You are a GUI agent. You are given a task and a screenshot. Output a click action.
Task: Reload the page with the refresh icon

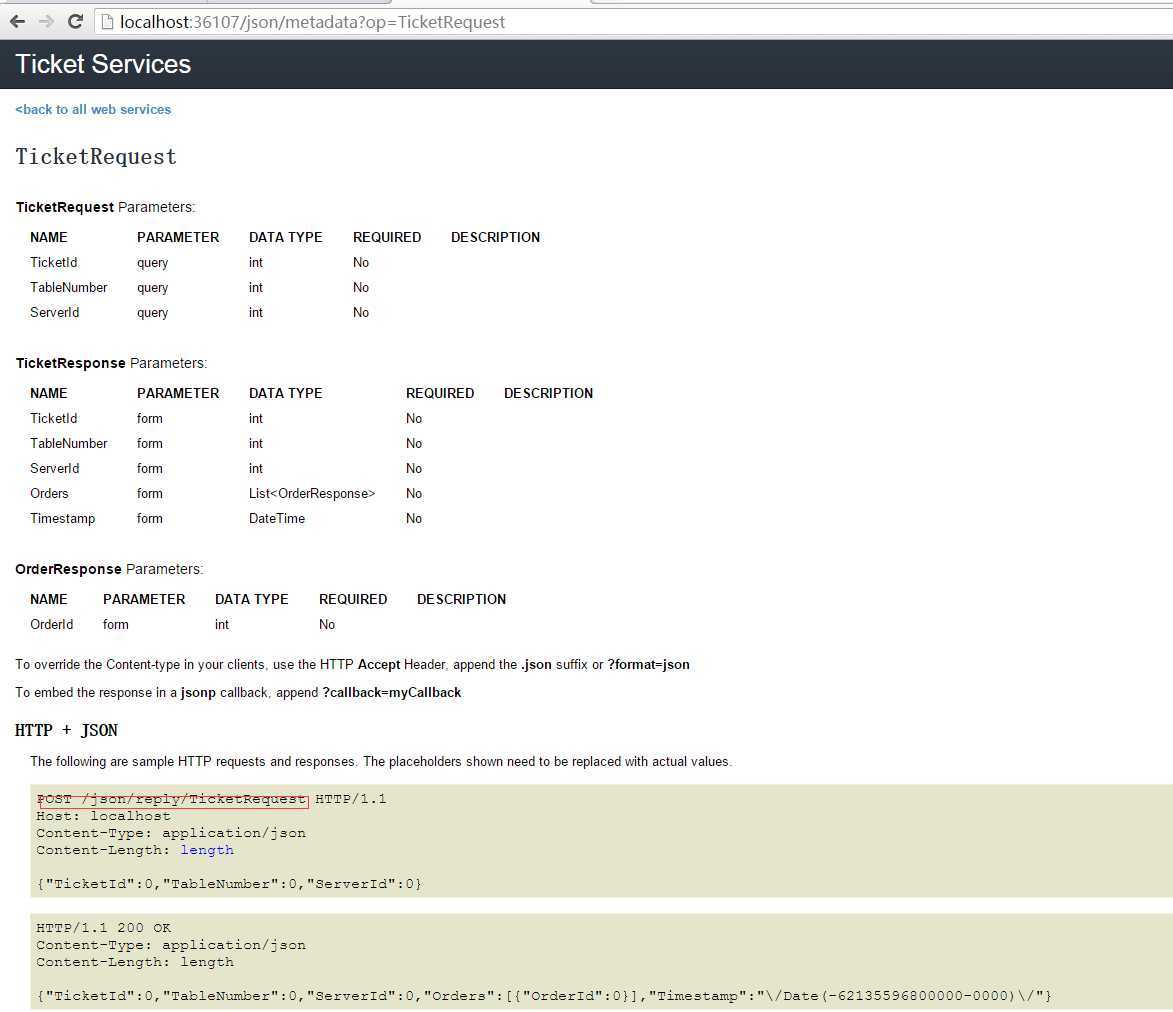click(x=75, y=22)
